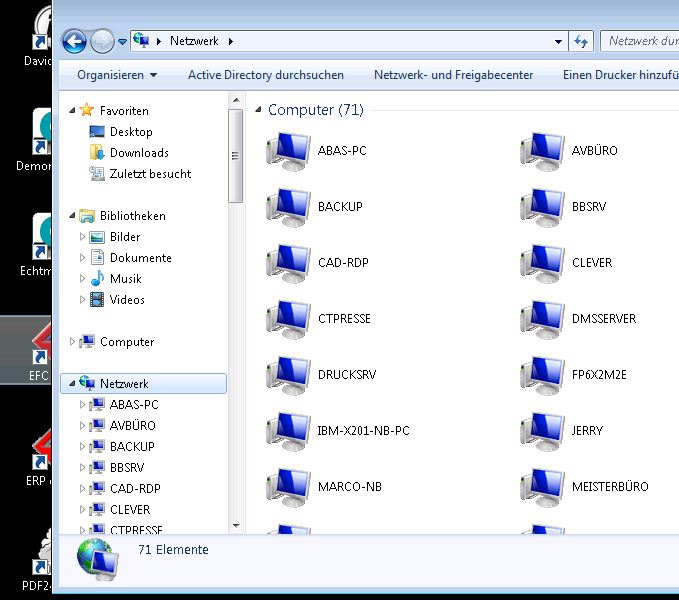Select the BBSRV computer icon
Image resolution: width=679 pixels, height=600 pixels.
542,206
